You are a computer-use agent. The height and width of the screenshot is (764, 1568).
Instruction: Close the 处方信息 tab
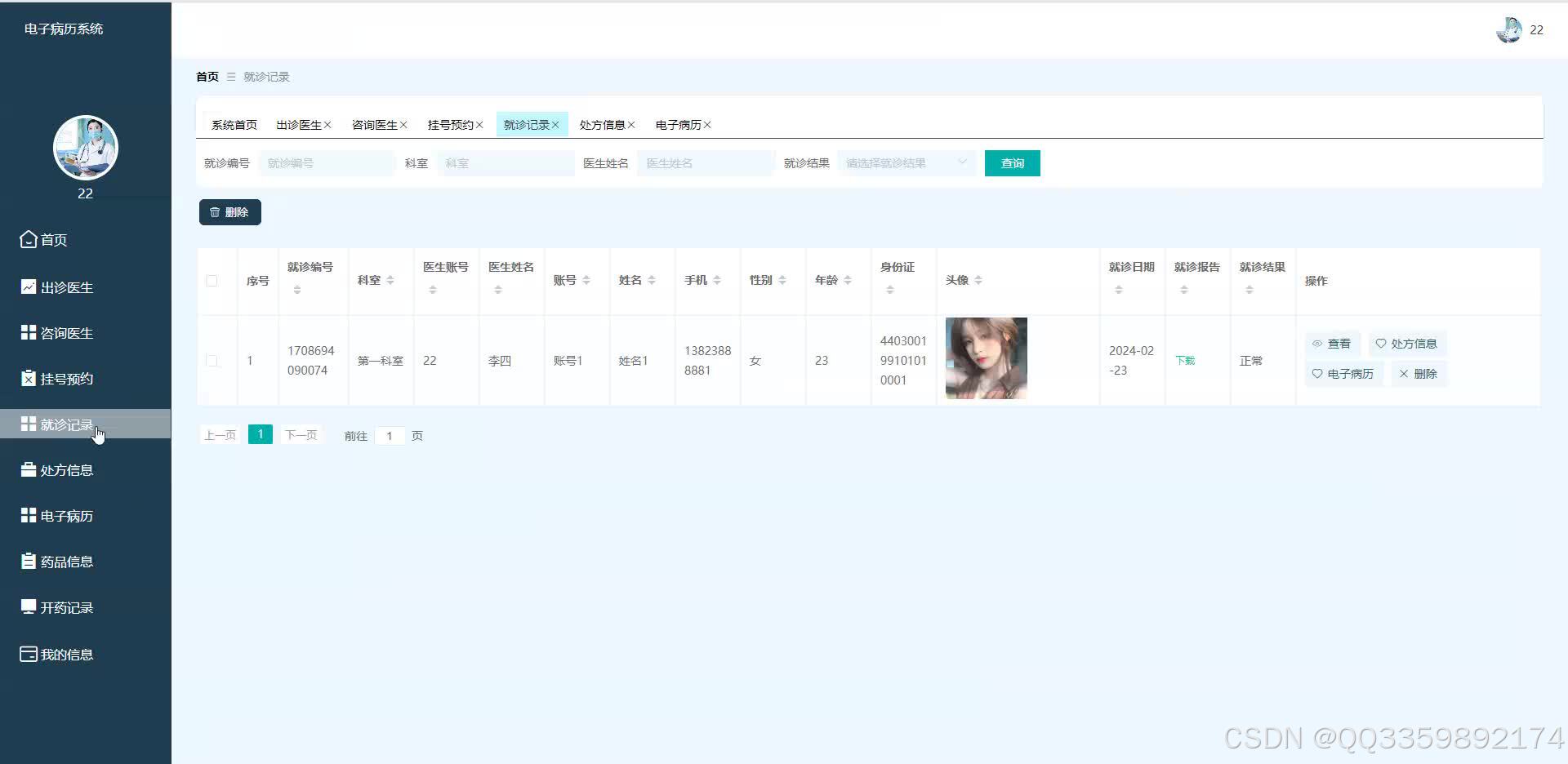click(x=631, y=125)
